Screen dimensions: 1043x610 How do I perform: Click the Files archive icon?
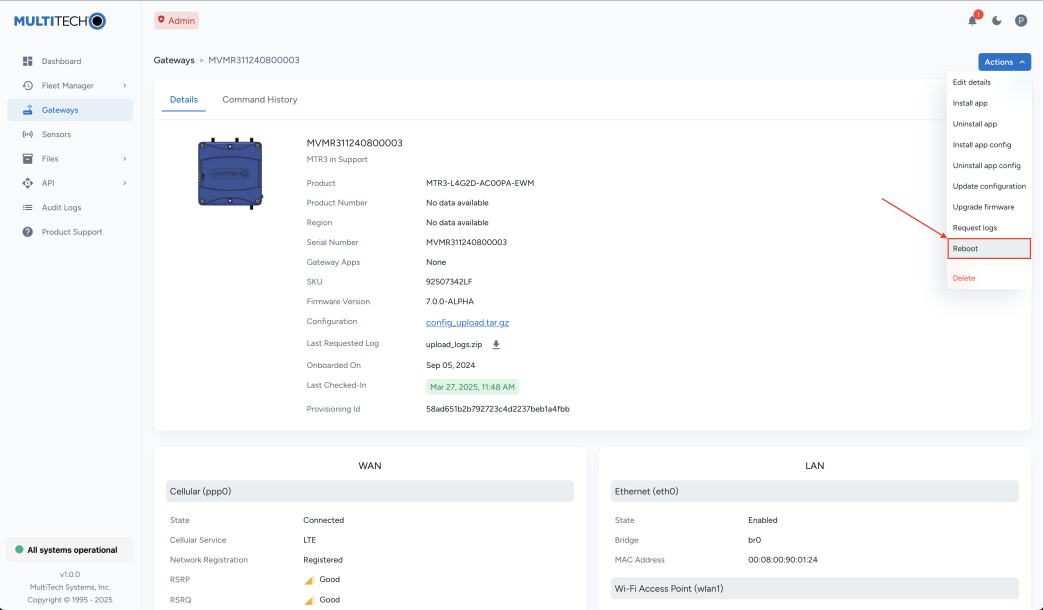coord(27,159)
